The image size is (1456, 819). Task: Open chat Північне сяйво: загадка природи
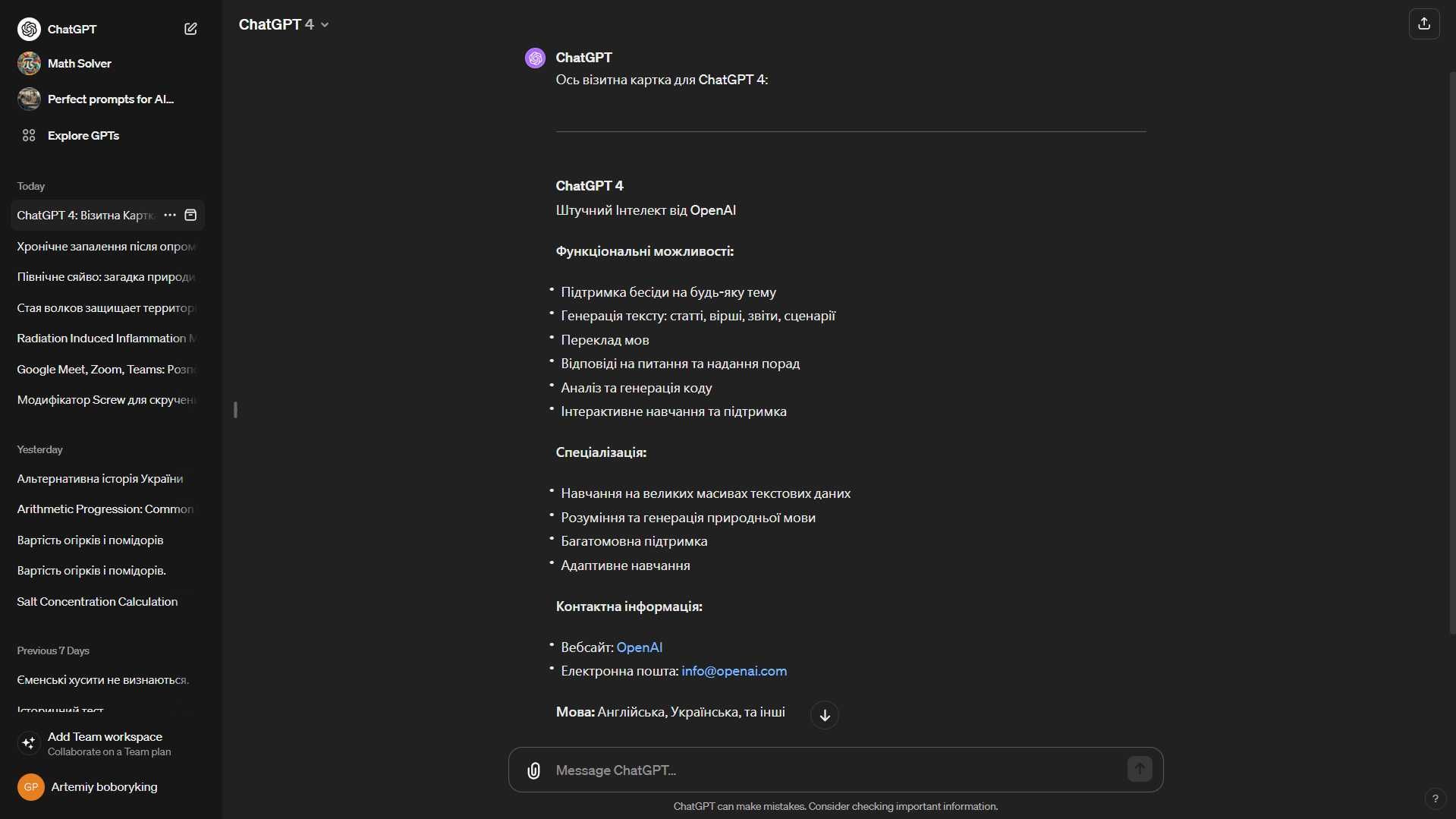click(107, 277)
